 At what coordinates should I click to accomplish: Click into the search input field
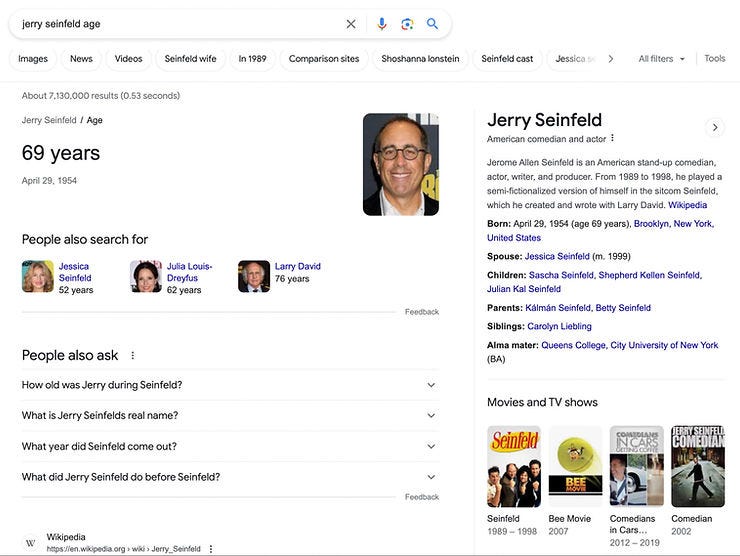tap(179, 24)
